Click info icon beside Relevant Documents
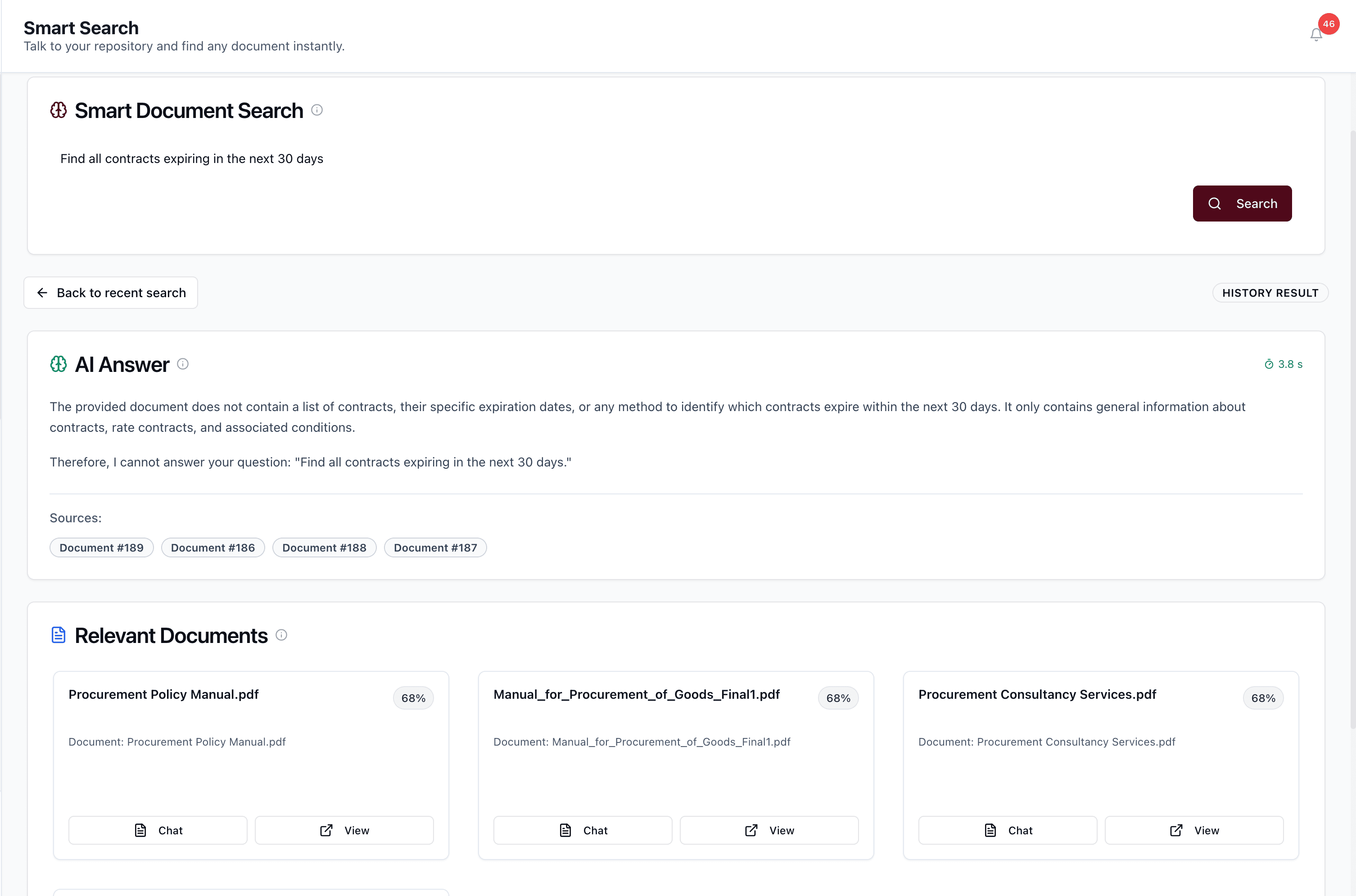1356x896 pixels. (x=281, y=635)
